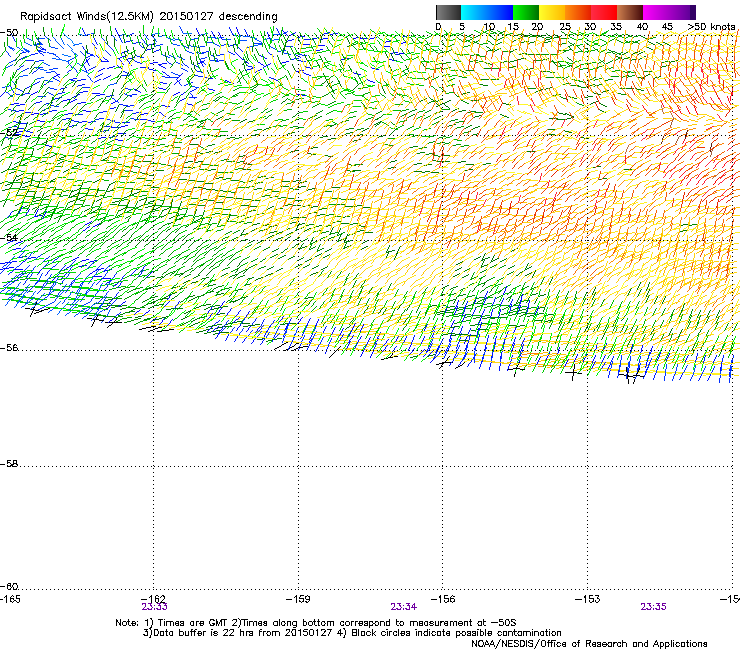Click the legend label "25"
This screenshot has height=650, width=740.
click(x=565, y=27)
